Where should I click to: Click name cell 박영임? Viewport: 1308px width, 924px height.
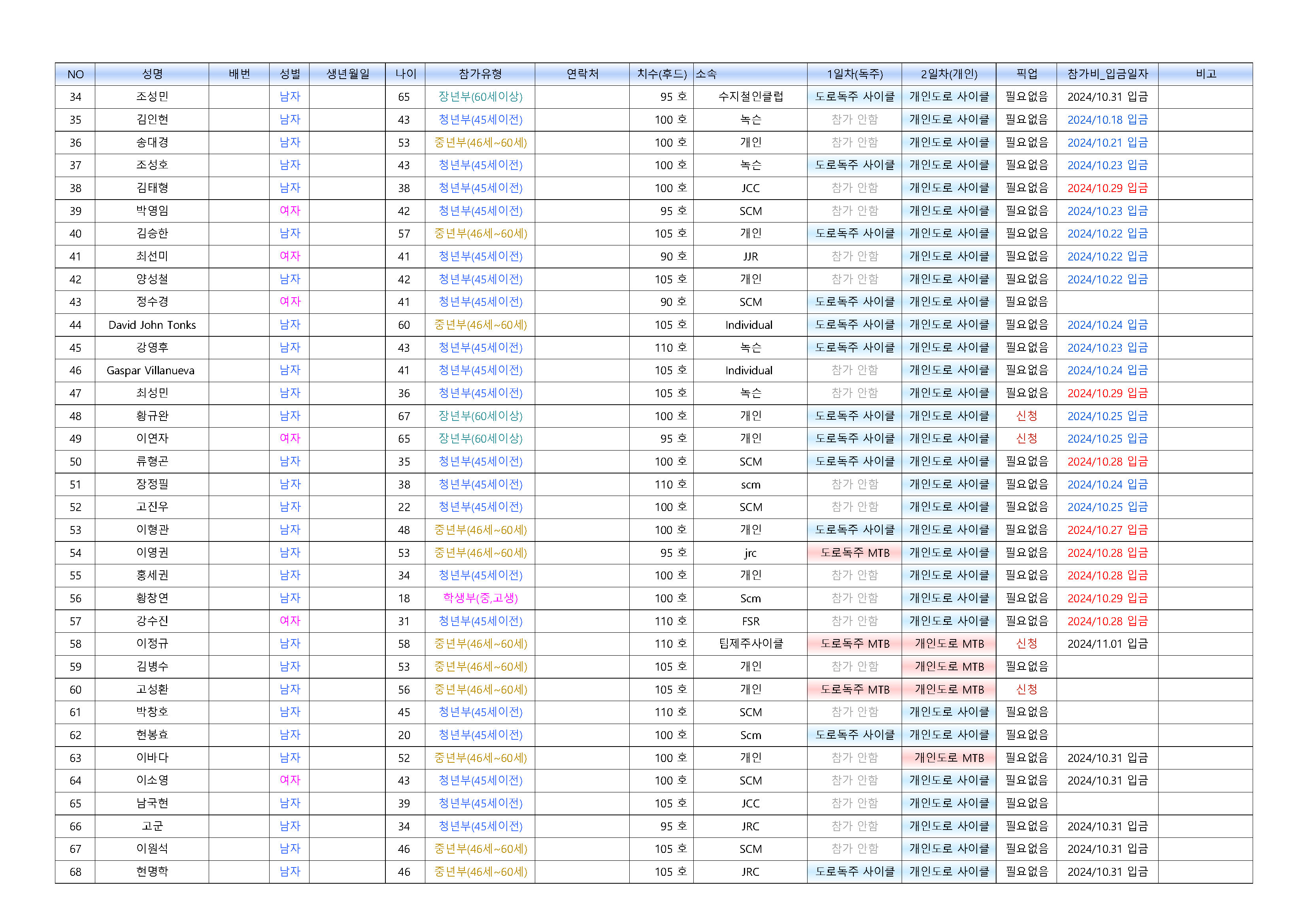pyautogui.click(x=152, y=211)
